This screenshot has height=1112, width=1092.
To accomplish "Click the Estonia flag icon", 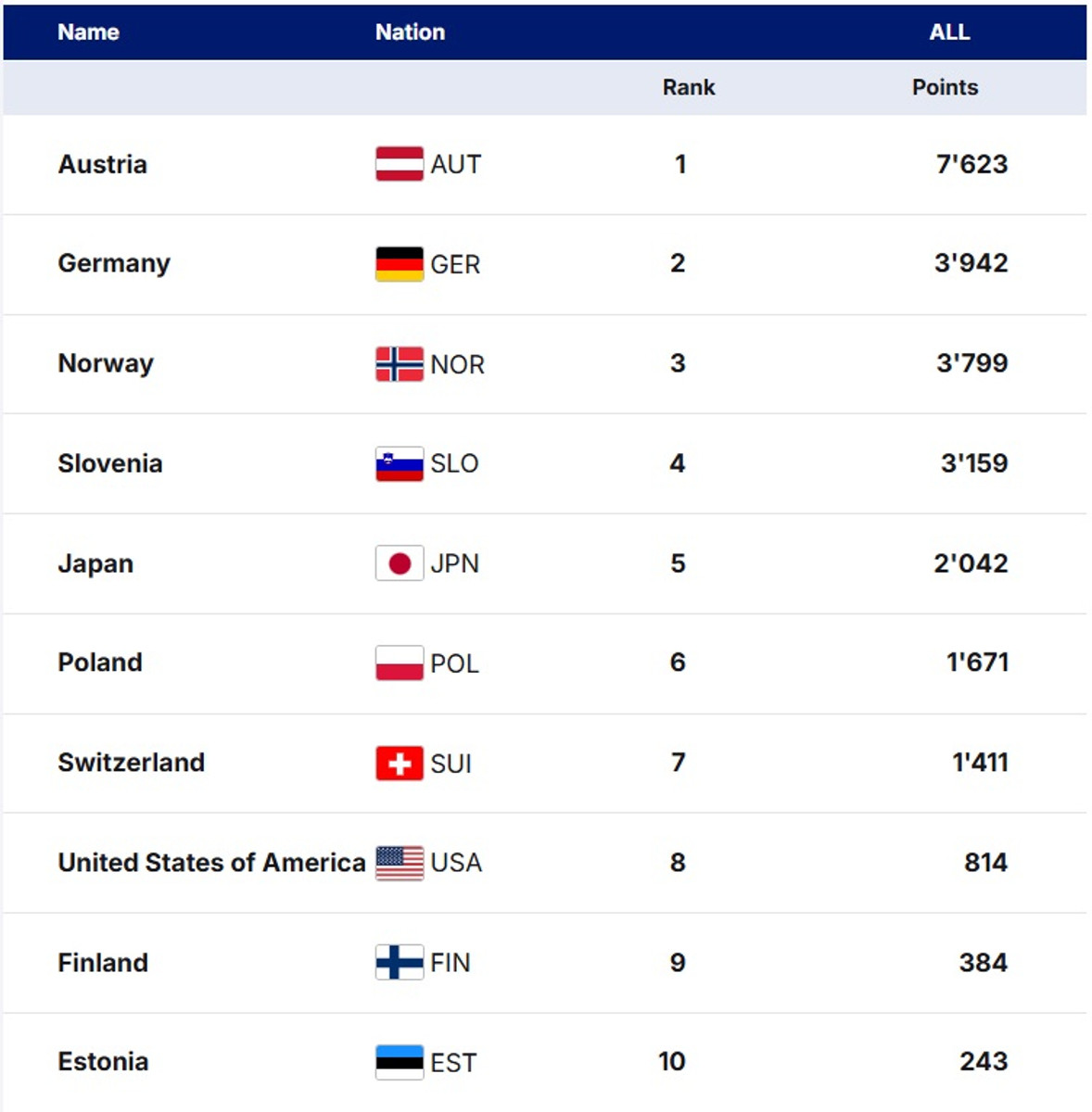I will pyautogui.click(x=400, y=1062).
